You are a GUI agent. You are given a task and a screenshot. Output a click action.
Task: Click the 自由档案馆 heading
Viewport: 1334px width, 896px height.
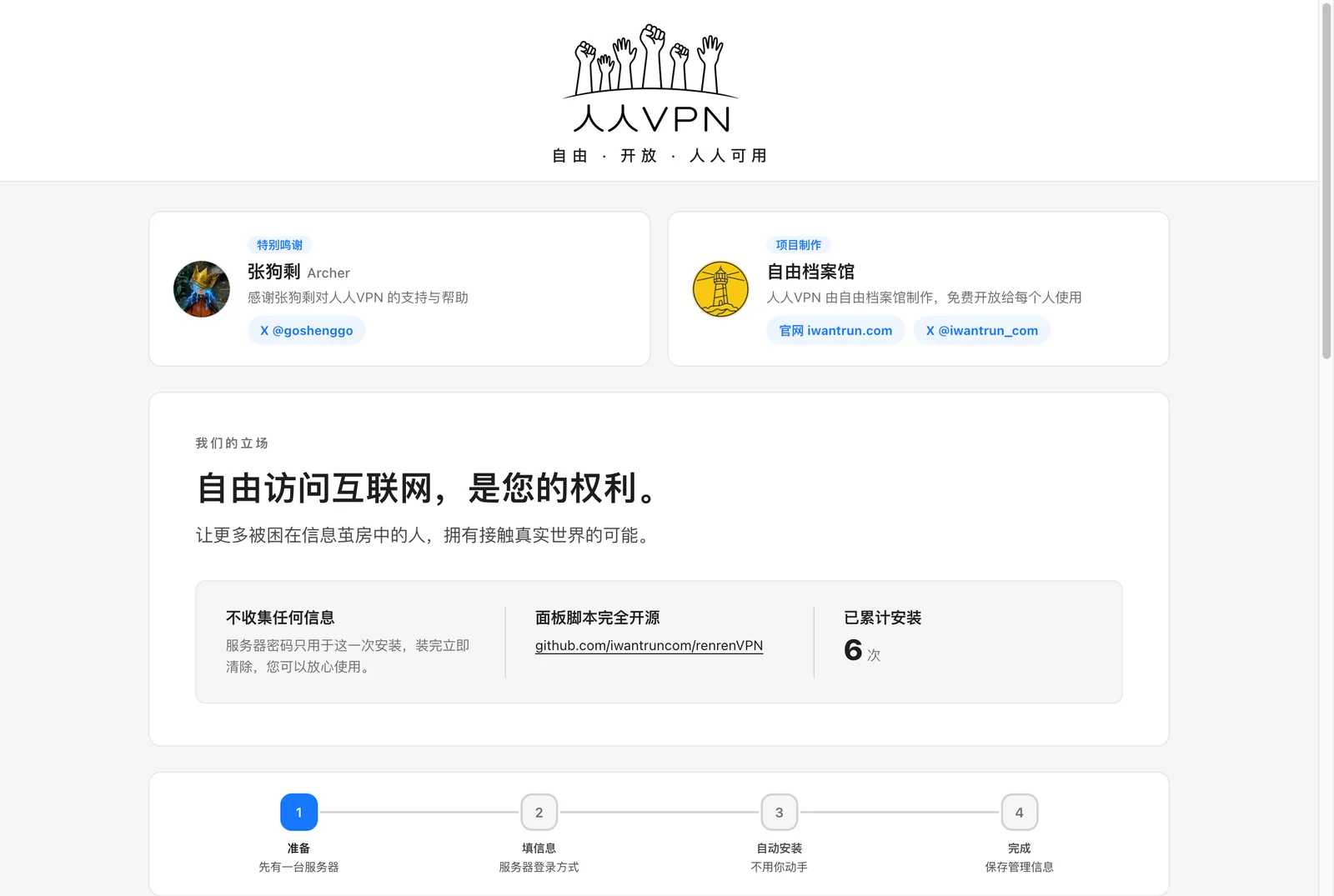pyautogui.click(x=811, y=272)
